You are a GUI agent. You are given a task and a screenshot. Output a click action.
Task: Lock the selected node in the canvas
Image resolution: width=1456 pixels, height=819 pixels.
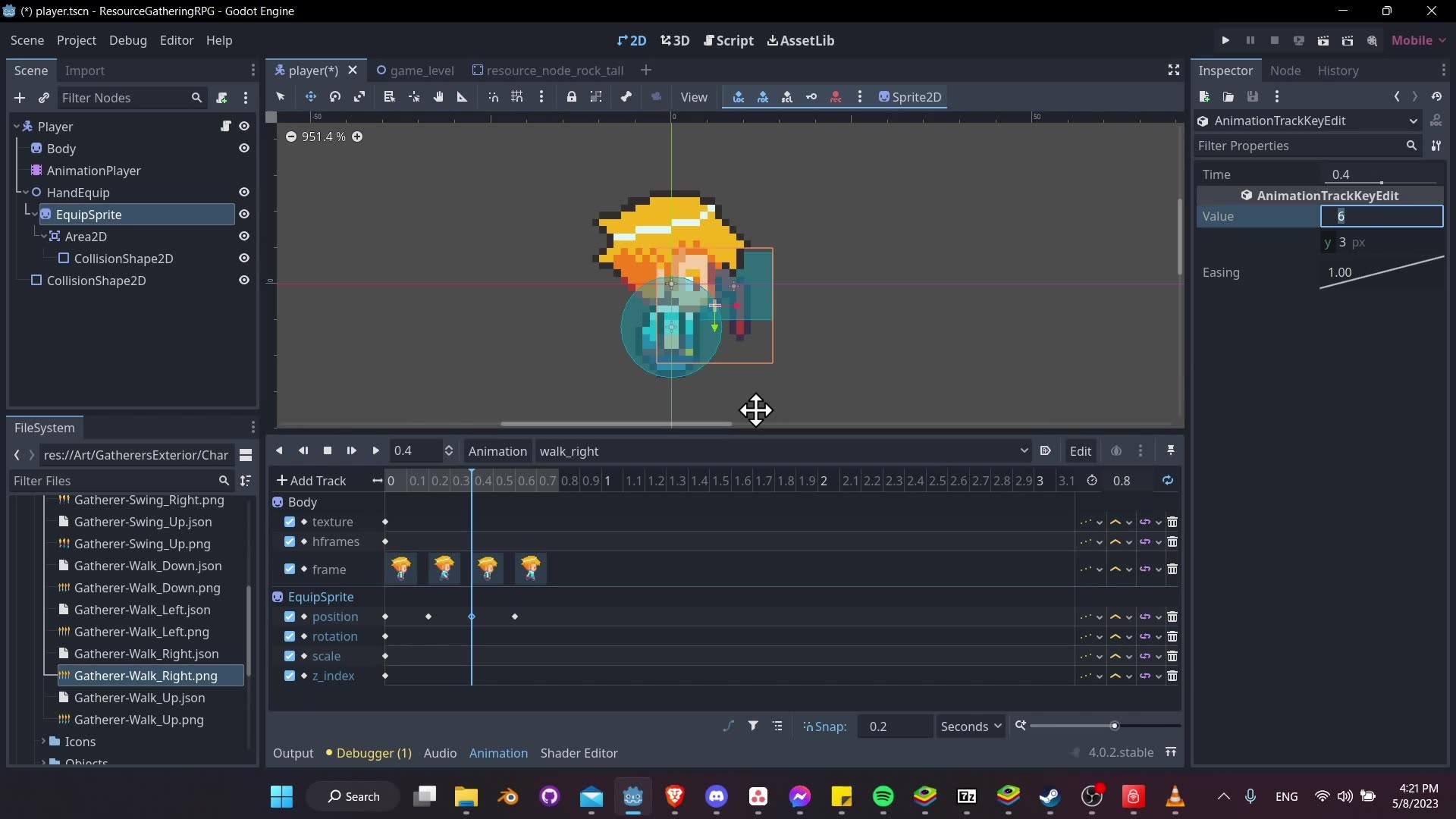coord(572,97)
